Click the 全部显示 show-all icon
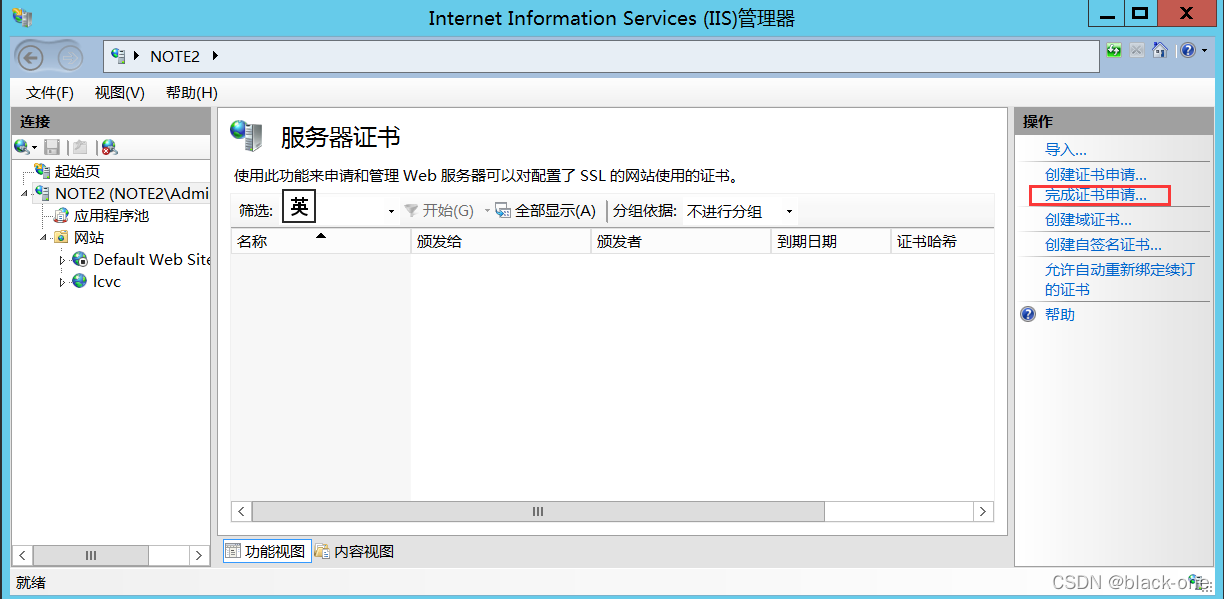Screen dimensions: 1224x599 503,211
